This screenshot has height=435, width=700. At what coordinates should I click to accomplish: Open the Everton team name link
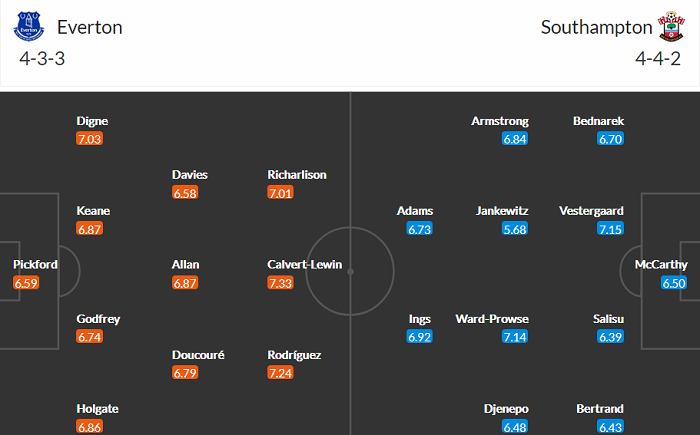pyautogui.click(x=90, y=27)
